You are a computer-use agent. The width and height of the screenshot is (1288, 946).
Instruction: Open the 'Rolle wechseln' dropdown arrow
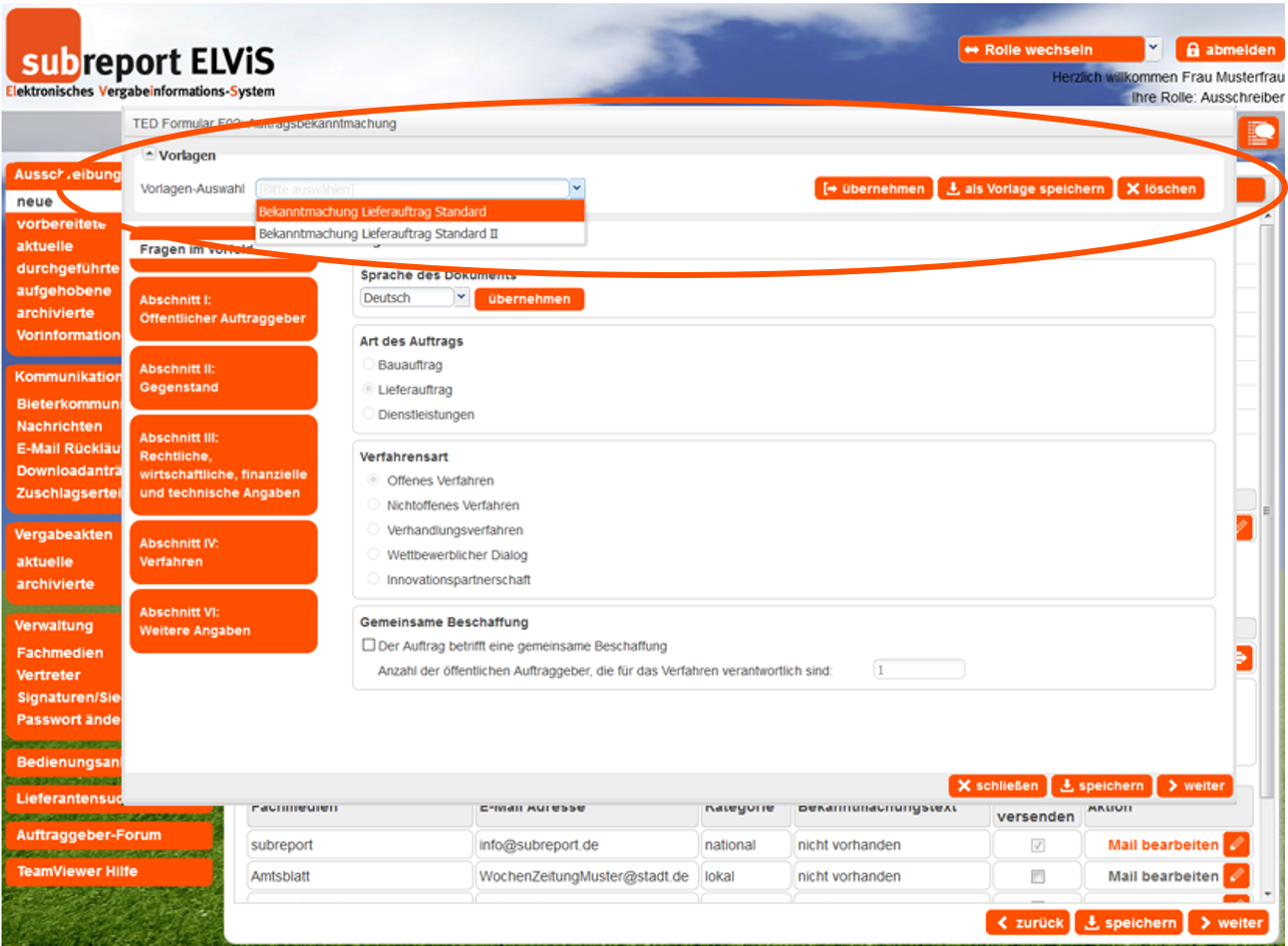pyautogui.click(x=1153, y=49)
